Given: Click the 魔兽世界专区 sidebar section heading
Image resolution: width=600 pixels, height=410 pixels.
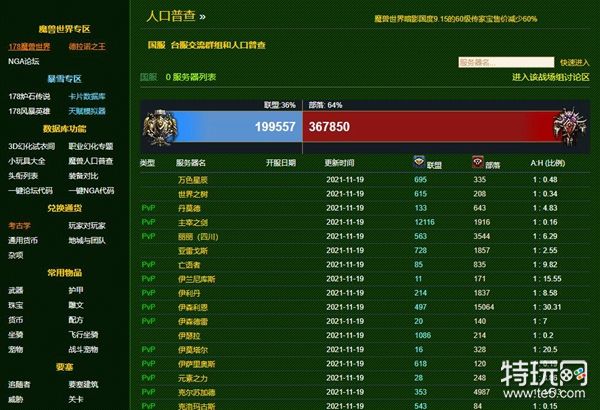Looking at the screenshot, I should 64,29.
